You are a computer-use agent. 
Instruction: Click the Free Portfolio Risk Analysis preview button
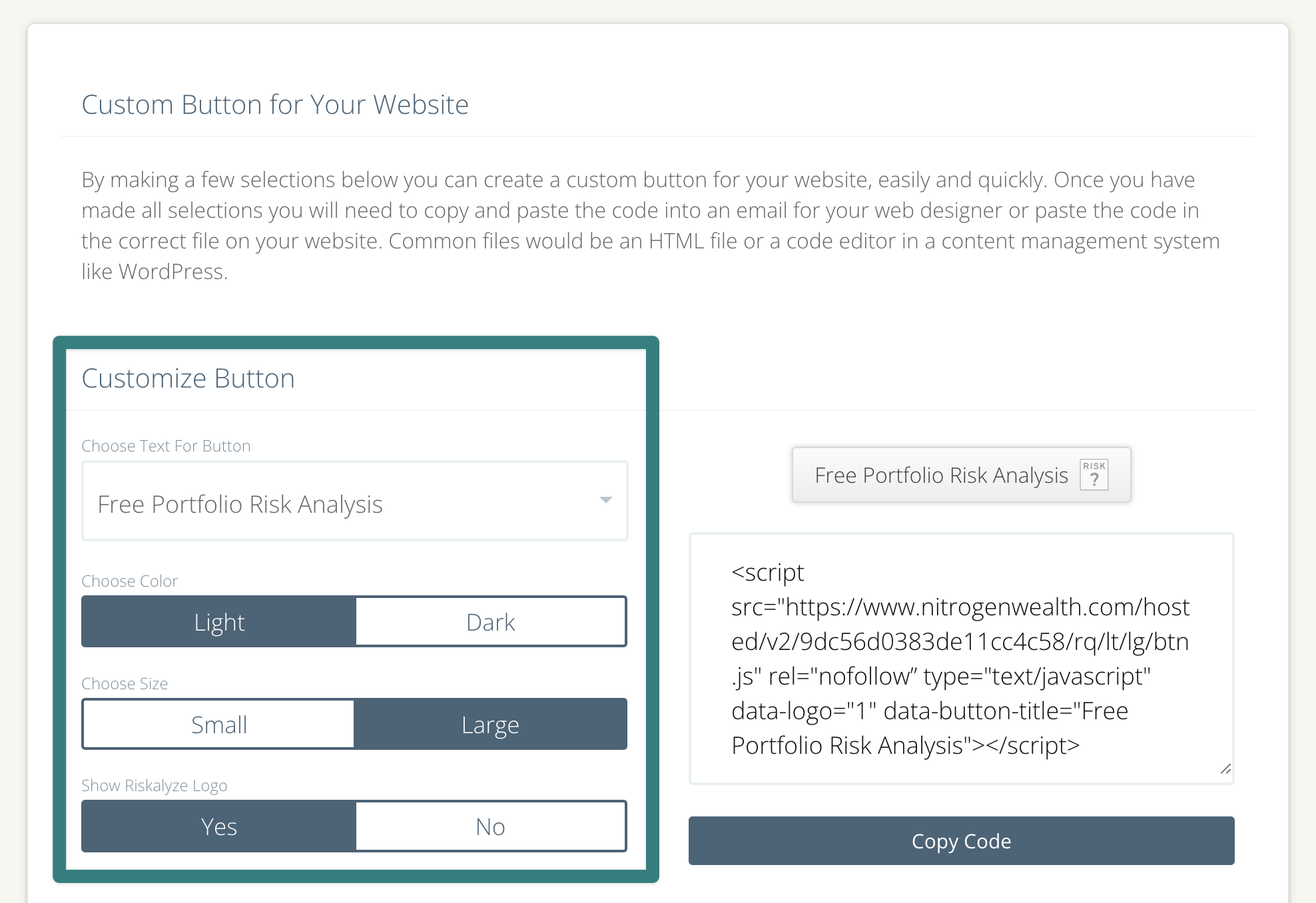tap(961, 475)
